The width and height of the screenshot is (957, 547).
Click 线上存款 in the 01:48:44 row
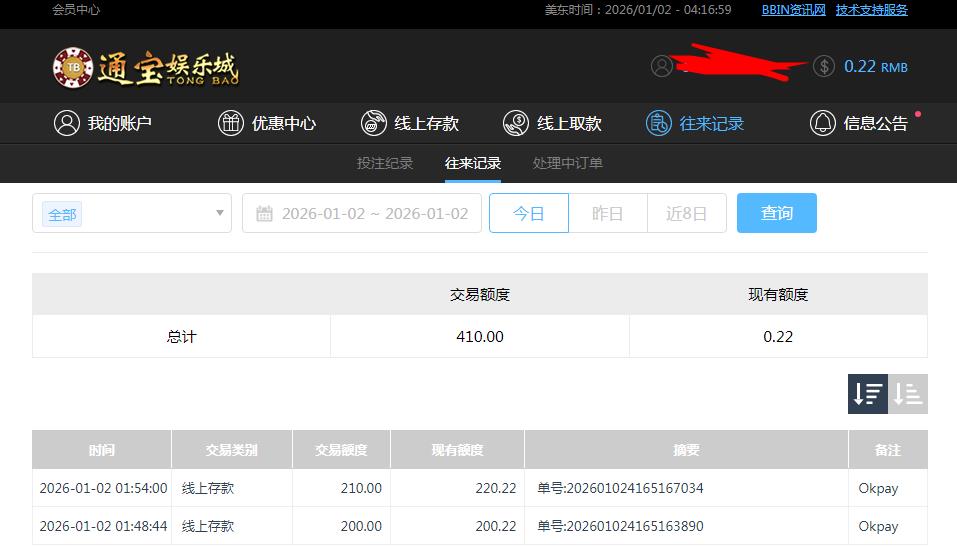(x=208, y=526)
